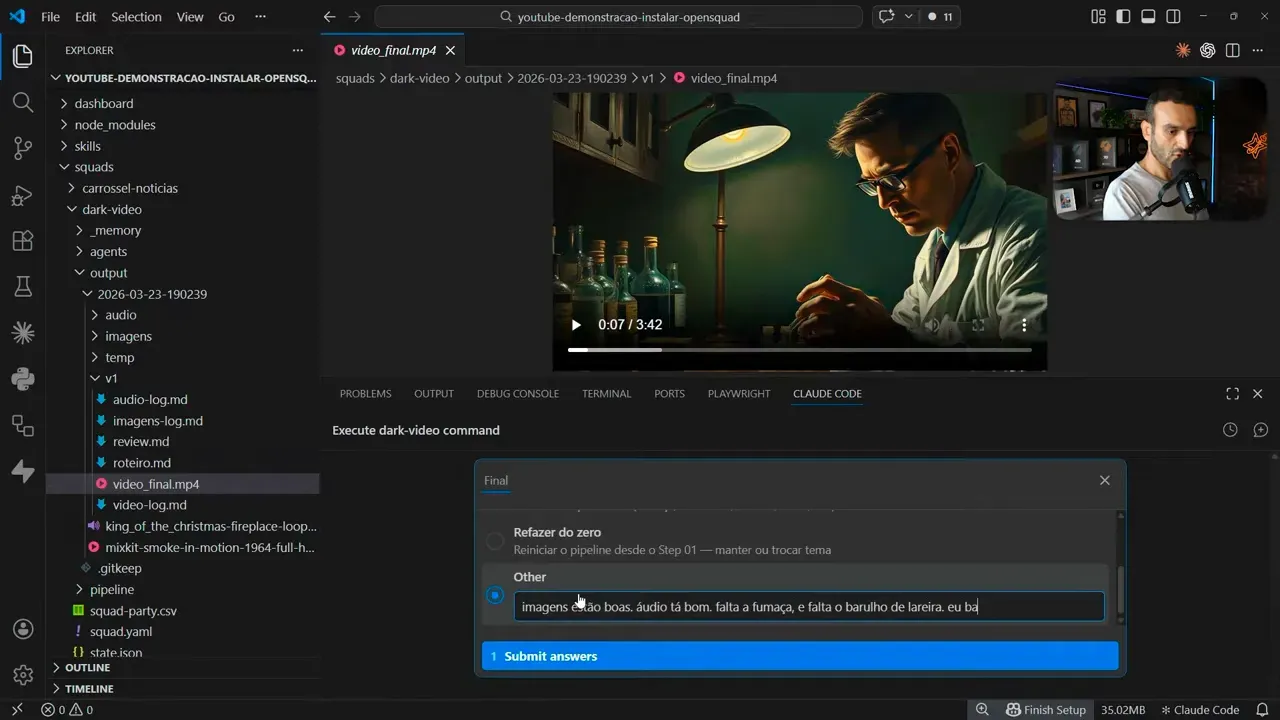Select the Refazer do zero radio option

[x=495, y=540]
